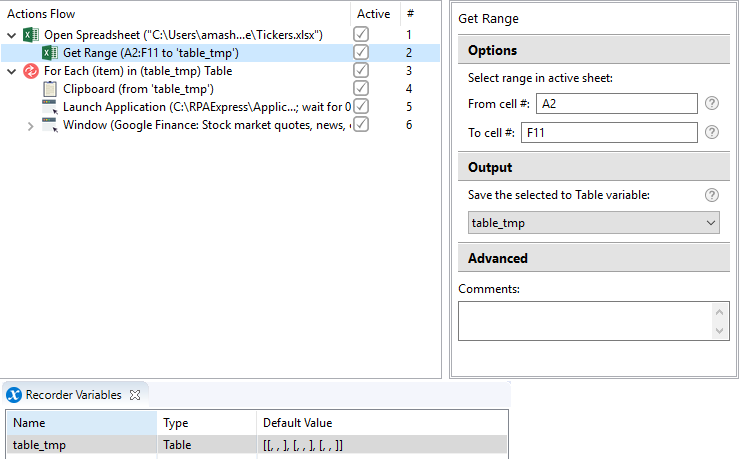
Task: Click the Comments scroll down arrow
Action: coord(719,331)
